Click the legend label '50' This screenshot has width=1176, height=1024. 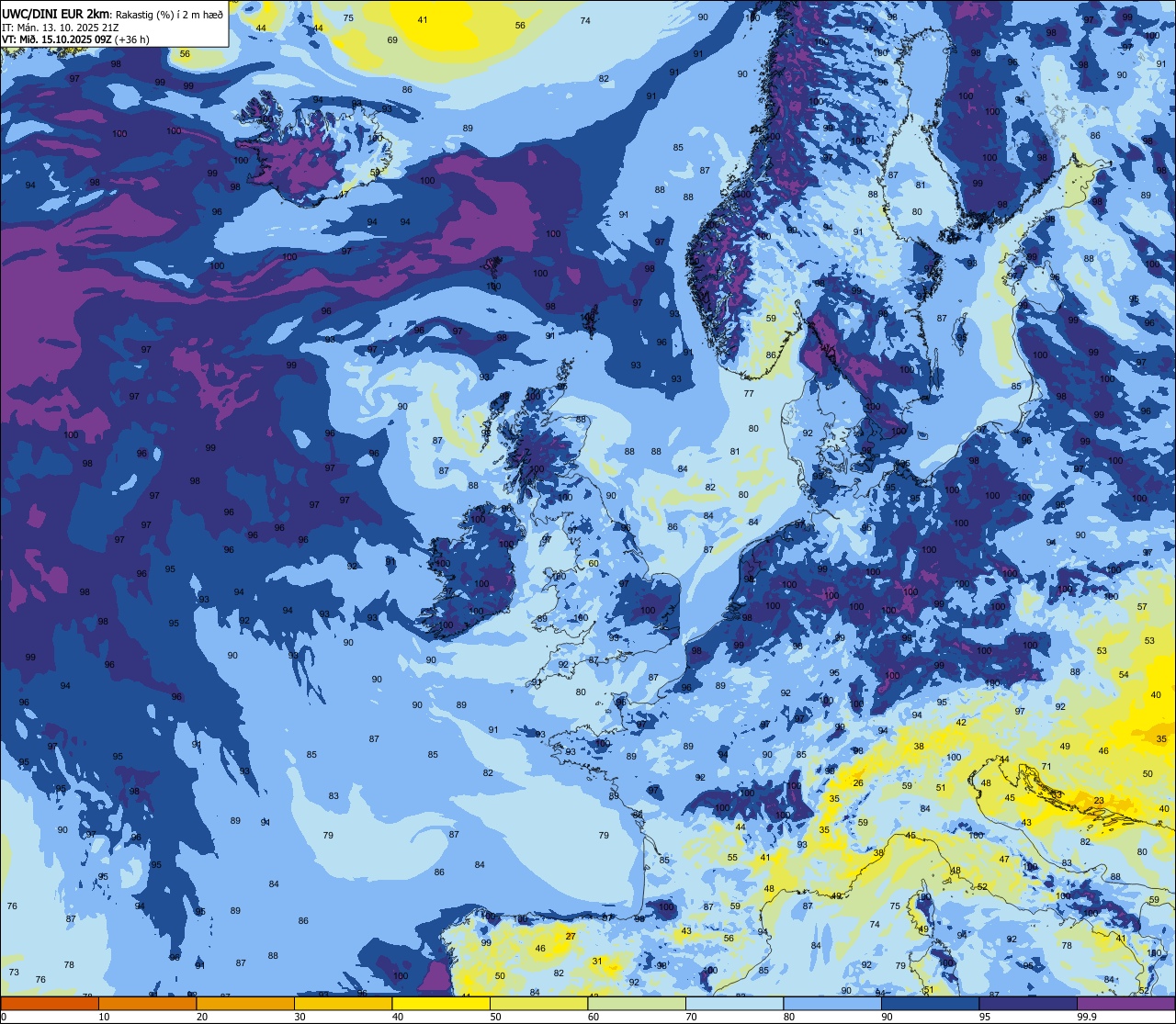495,1017
